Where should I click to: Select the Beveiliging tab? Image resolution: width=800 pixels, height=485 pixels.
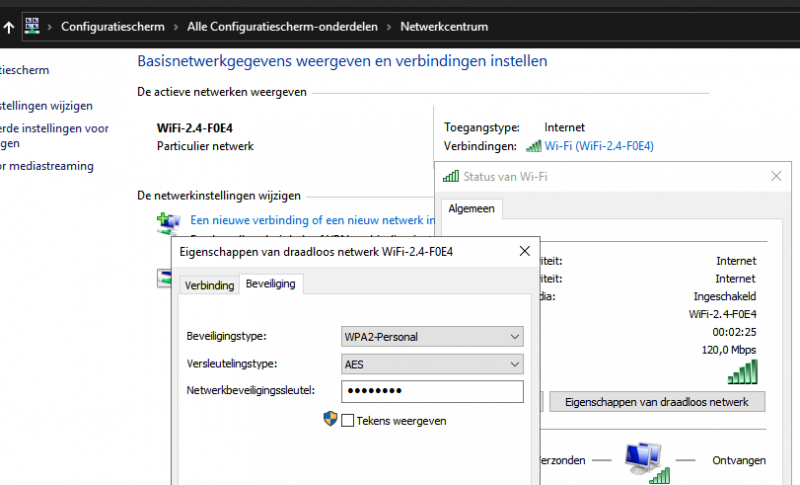point(270,285)
